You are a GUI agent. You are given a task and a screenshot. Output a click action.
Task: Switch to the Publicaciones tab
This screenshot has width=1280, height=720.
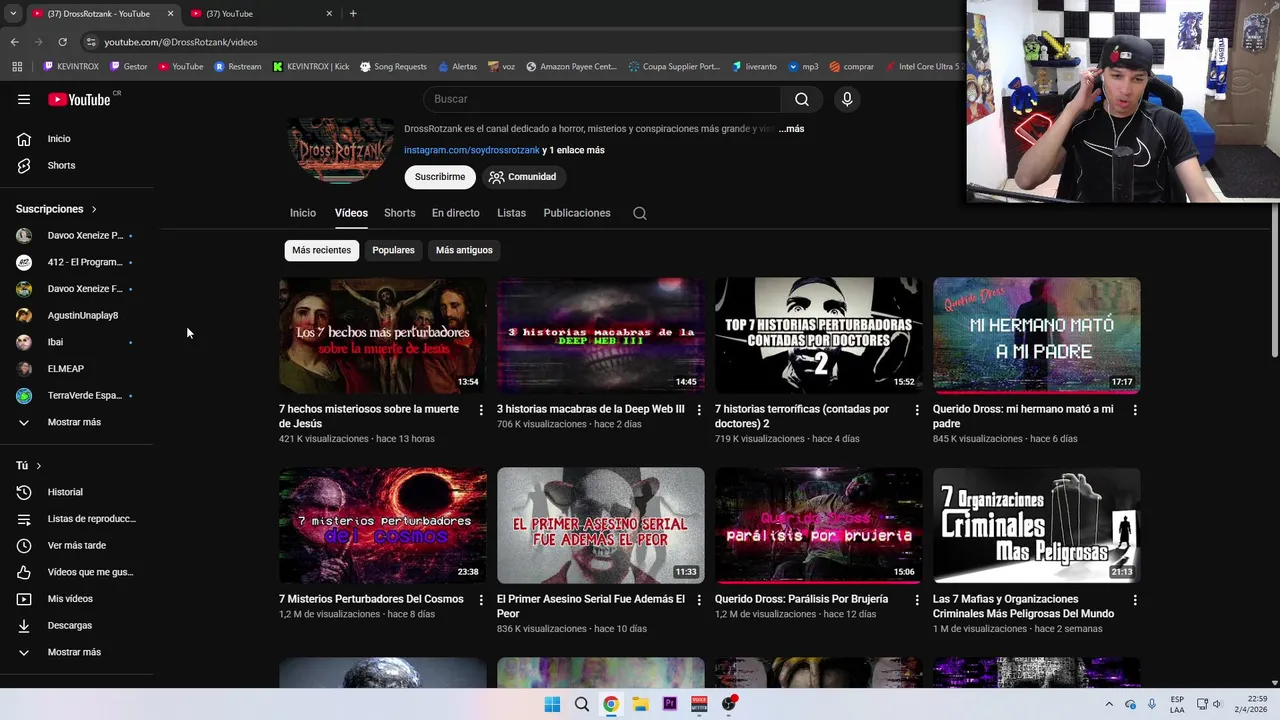(x=577, y=213)
